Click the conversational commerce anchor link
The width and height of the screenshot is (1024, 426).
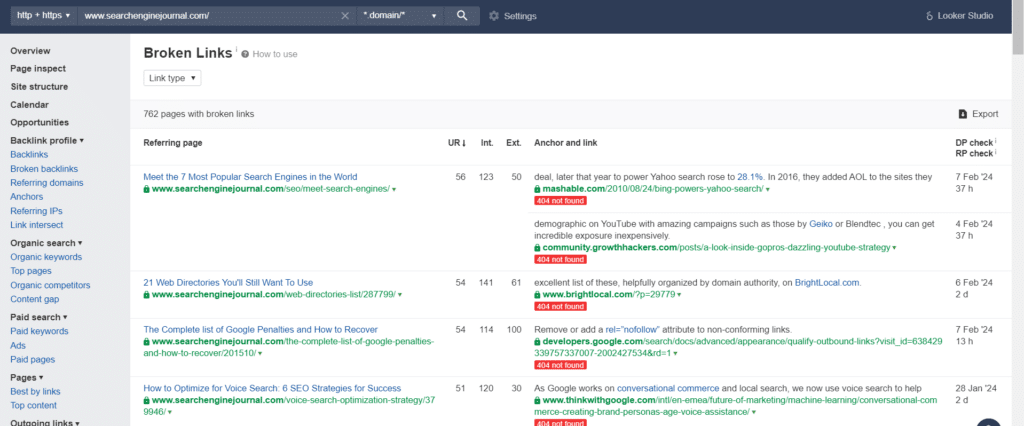[x=667, y=389]
